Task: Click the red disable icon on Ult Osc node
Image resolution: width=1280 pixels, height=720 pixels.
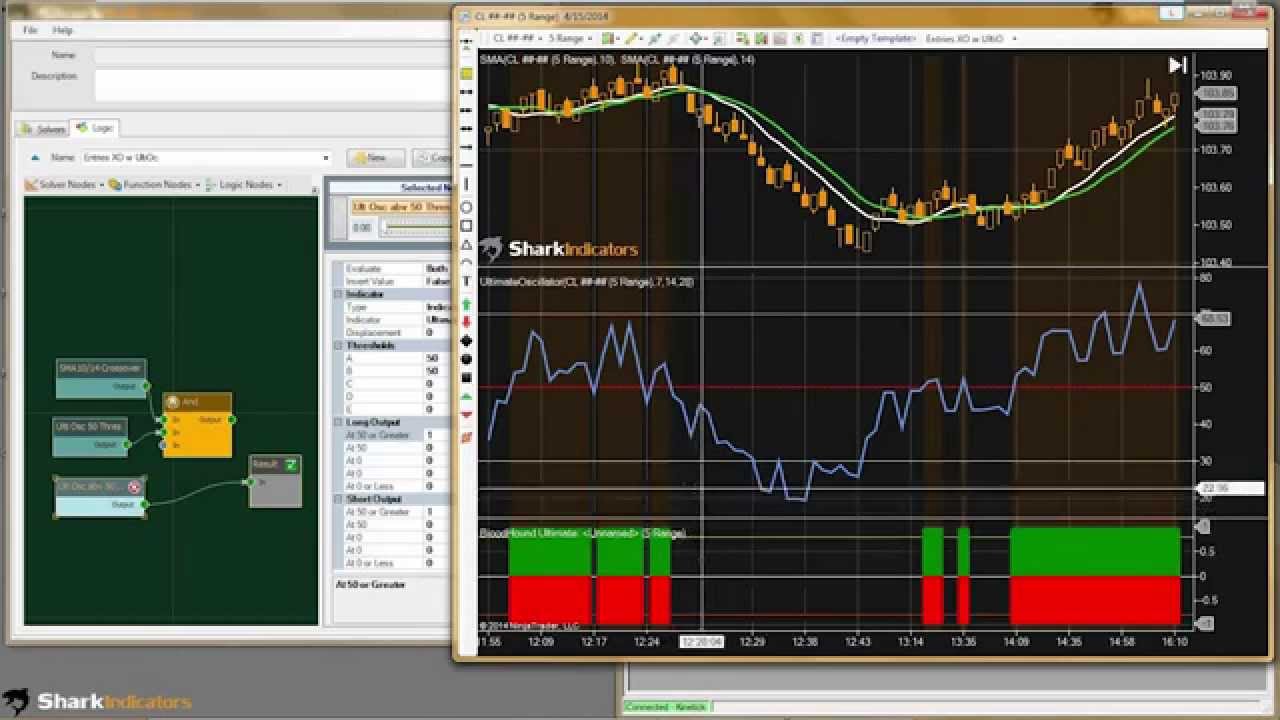Action: click(134, 487)
